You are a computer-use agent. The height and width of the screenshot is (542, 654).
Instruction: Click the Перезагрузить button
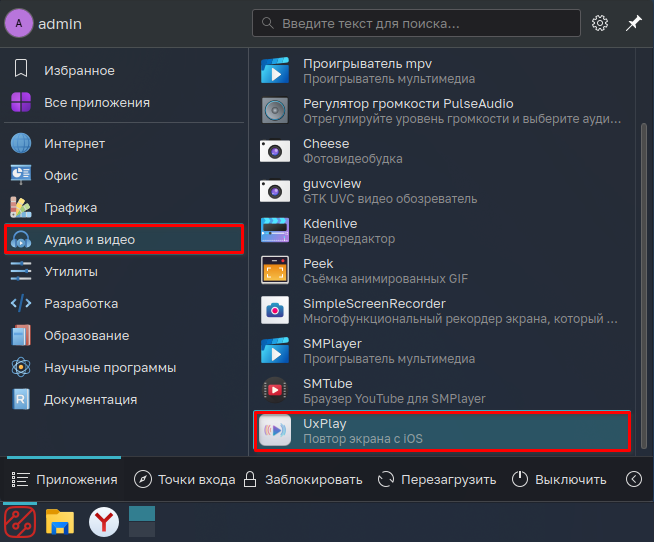pos(437,479)
